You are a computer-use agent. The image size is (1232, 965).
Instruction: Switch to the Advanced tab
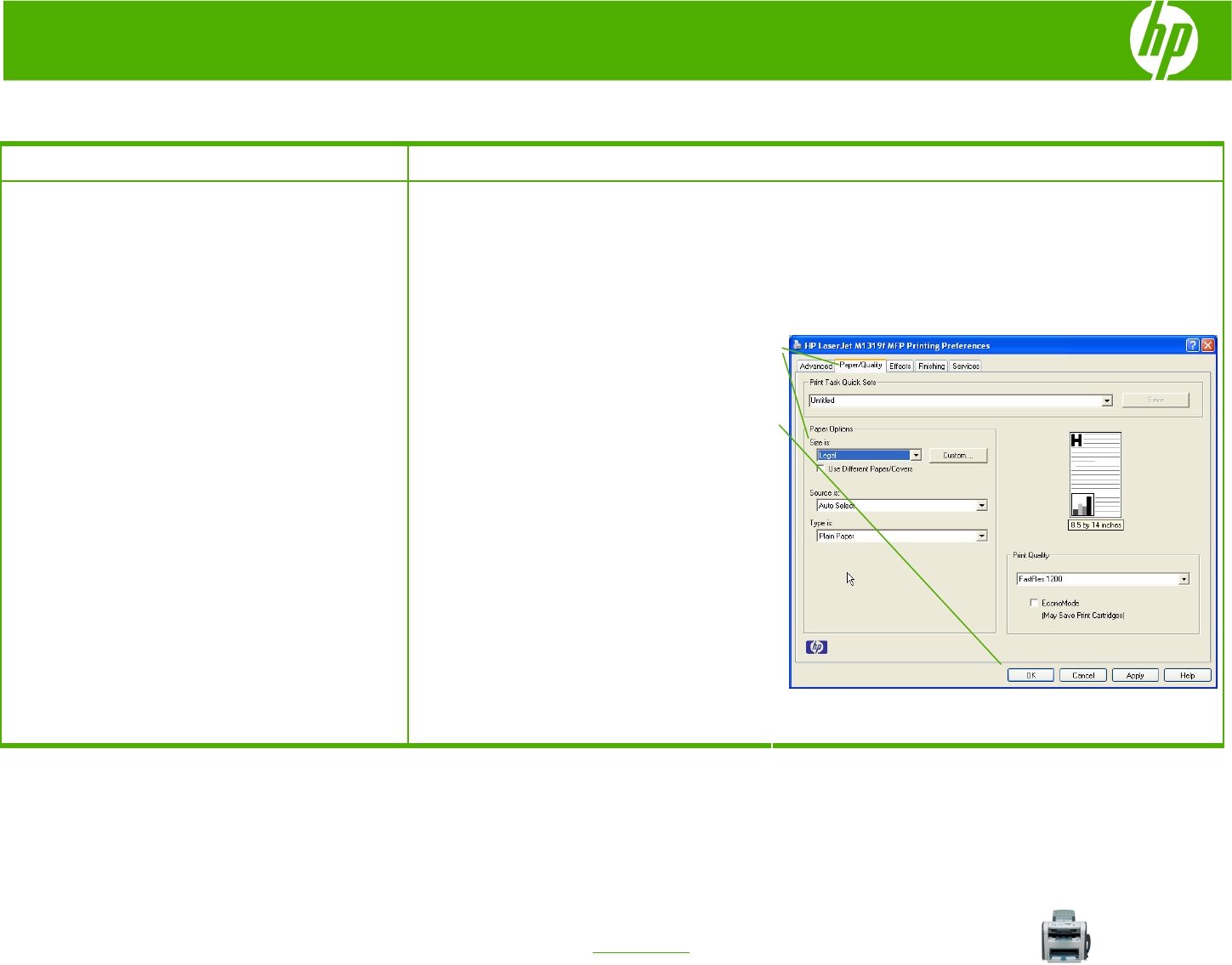coord(815,366)
